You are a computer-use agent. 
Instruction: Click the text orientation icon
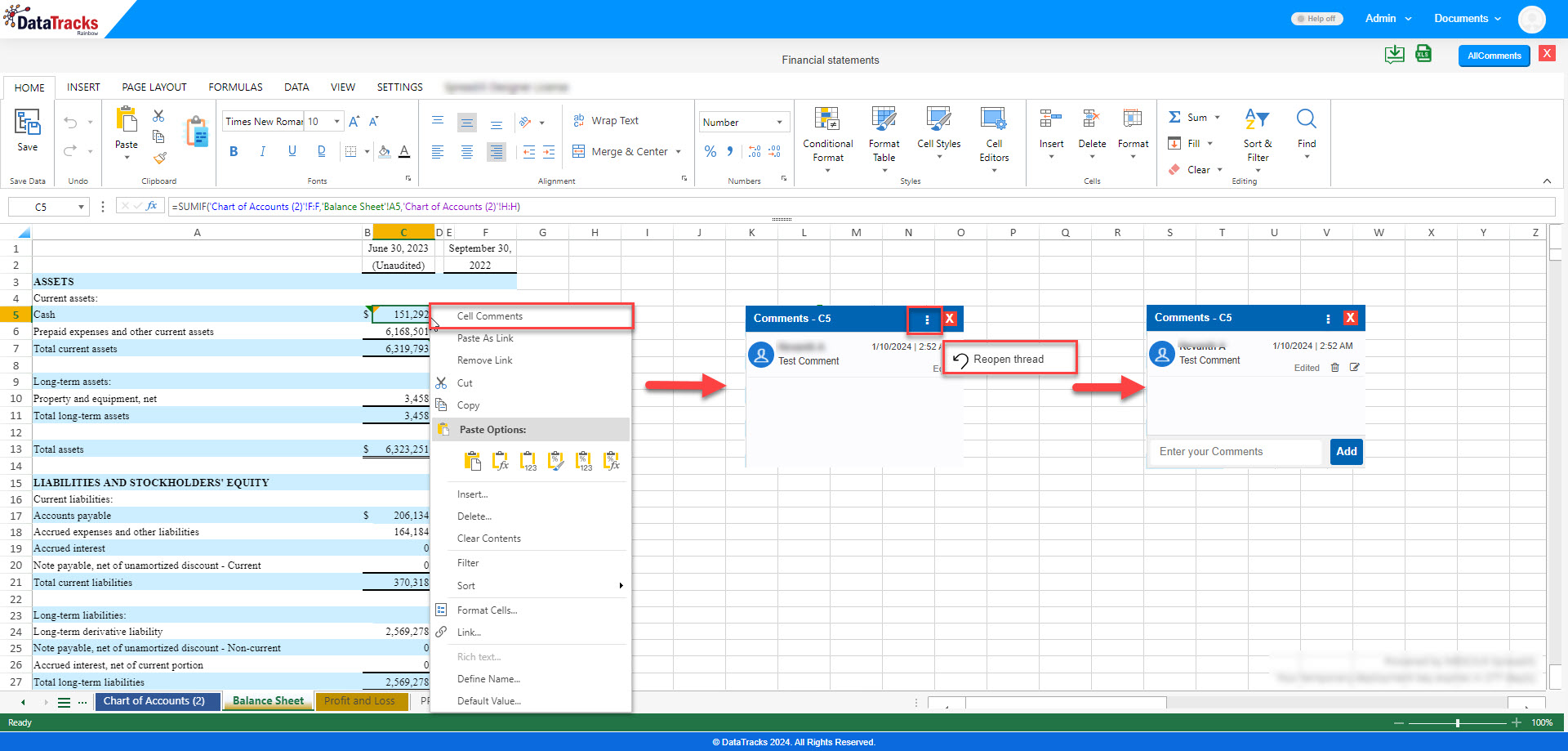pos(526,122)
